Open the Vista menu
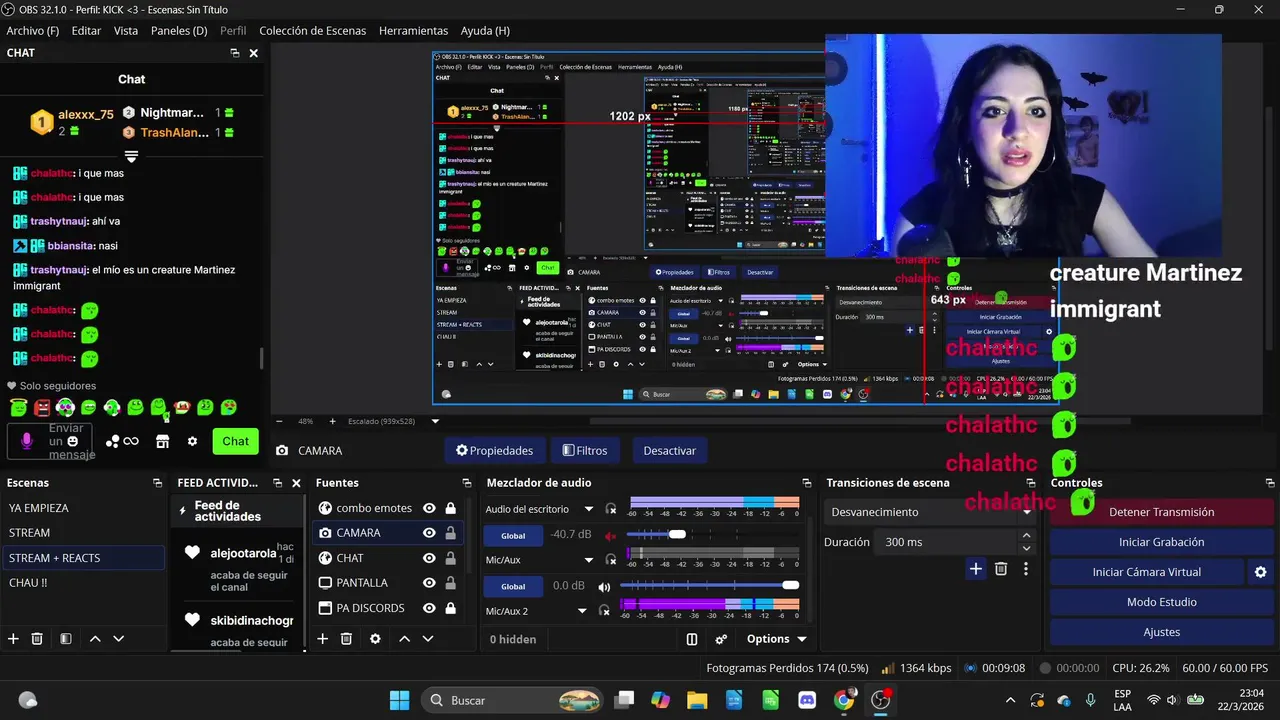 [126, 31]
